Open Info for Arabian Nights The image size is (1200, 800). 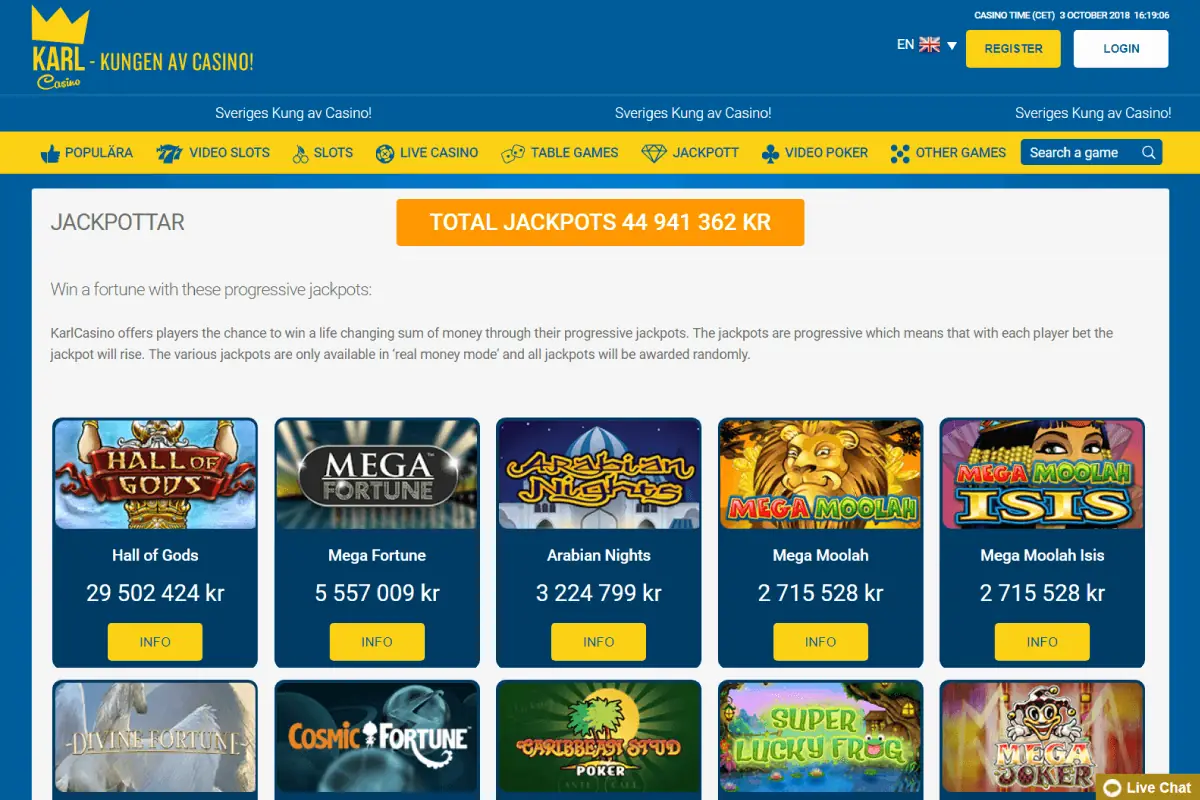point(598,642)
